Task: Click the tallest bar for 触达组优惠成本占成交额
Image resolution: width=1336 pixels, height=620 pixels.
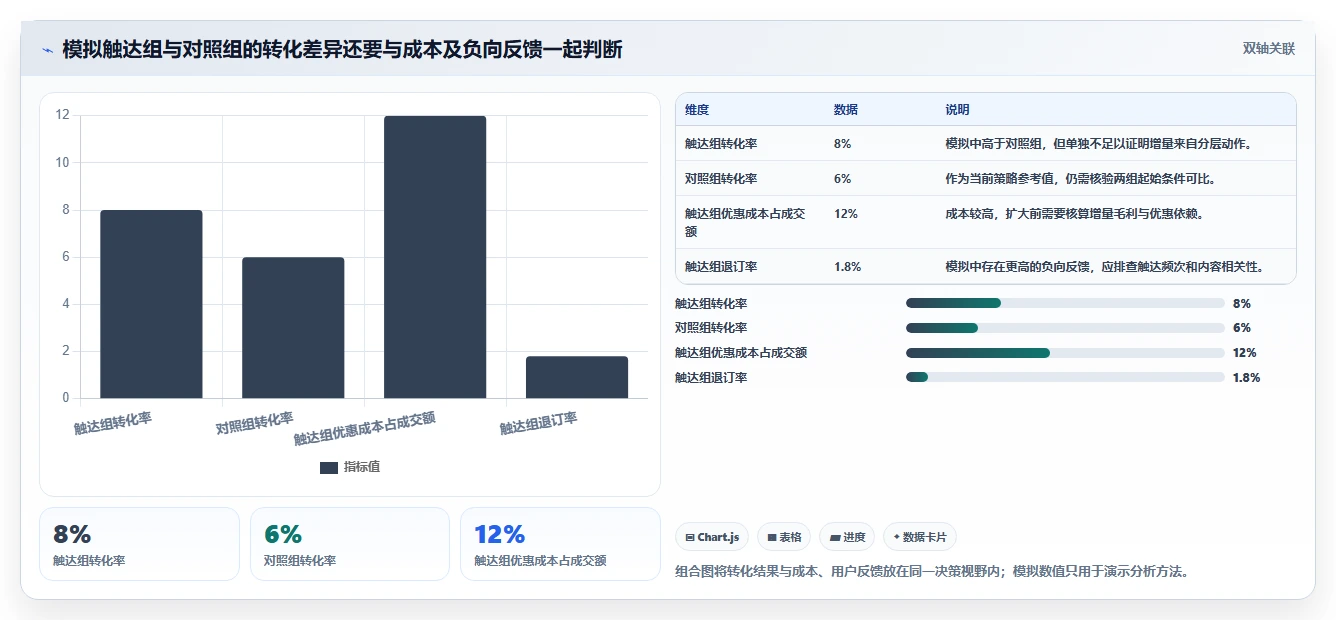Action: coord(435,257)
